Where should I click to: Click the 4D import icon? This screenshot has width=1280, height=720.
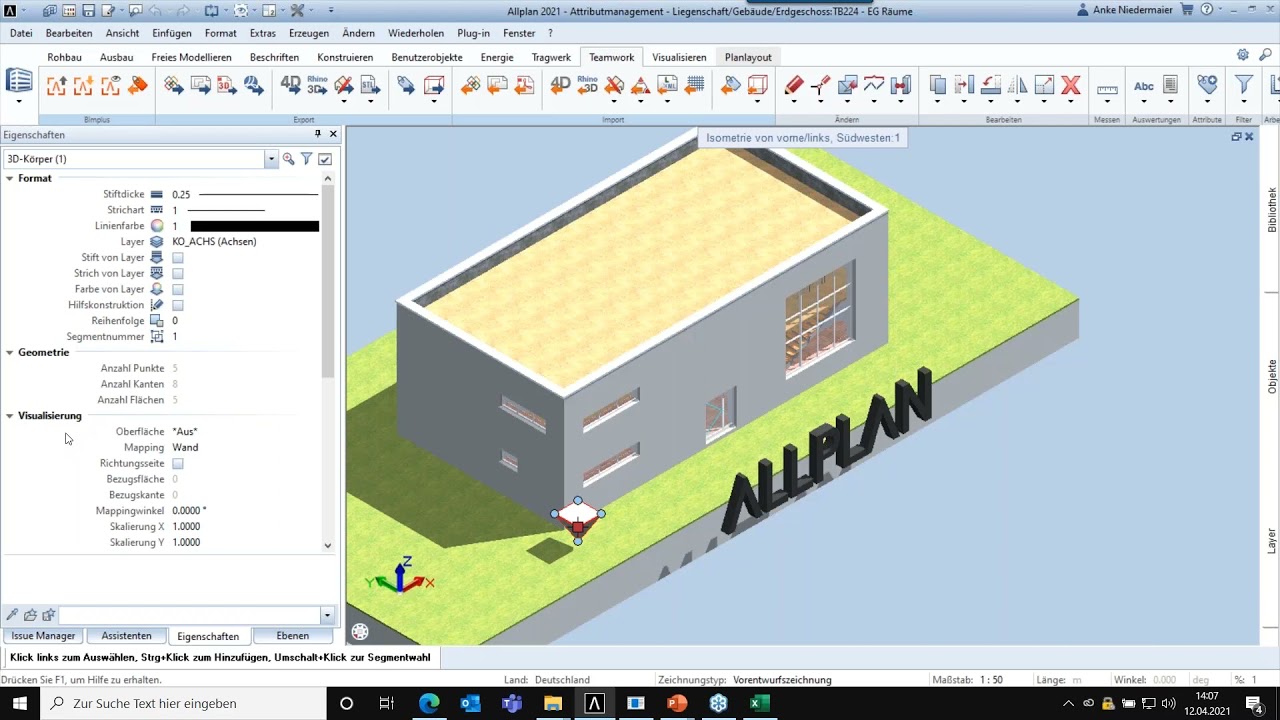click(560, 85)
